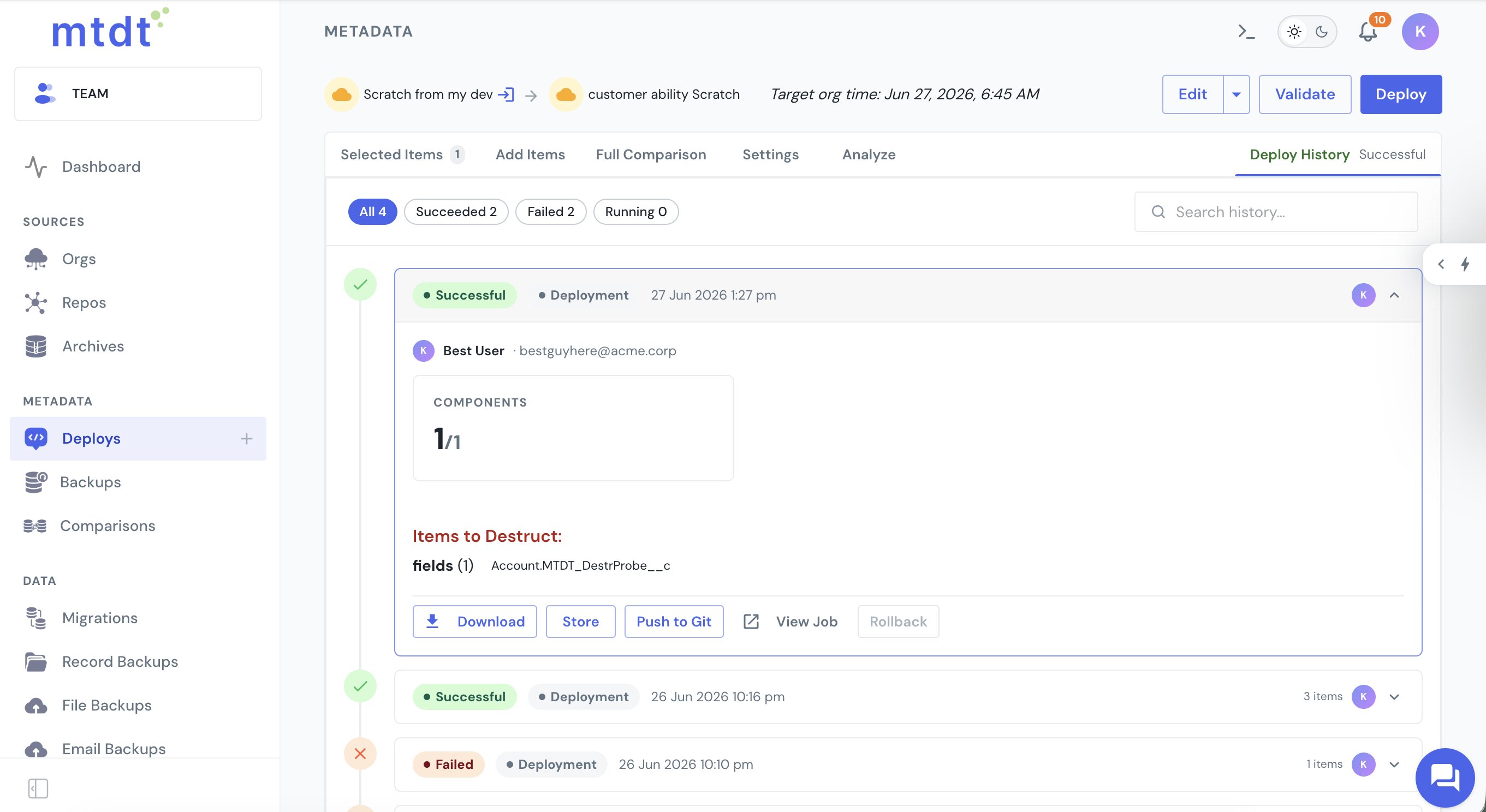
Task: Click the Push to Git button
Action: point(674,622)
